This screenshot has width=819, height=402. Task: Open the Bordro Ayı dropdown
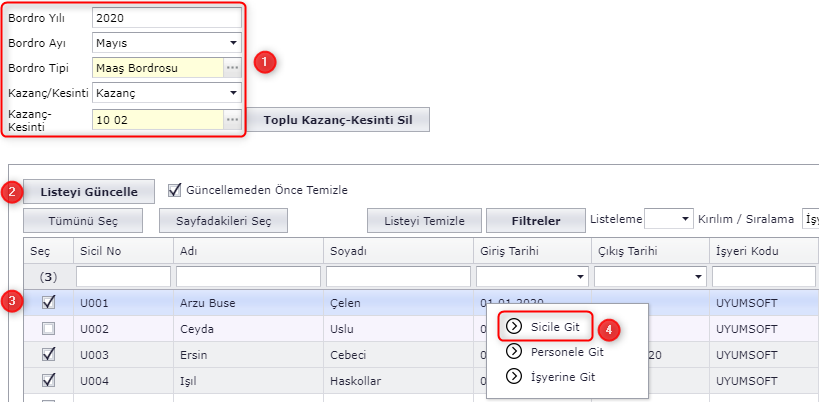point(232,43)
